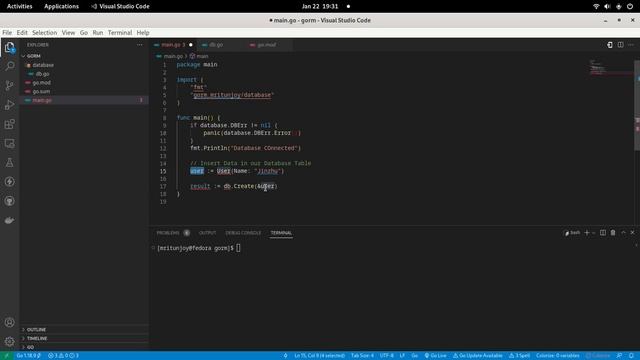Open the Testing beaker view
The image size is (640, 360).
tap(9, 162)
